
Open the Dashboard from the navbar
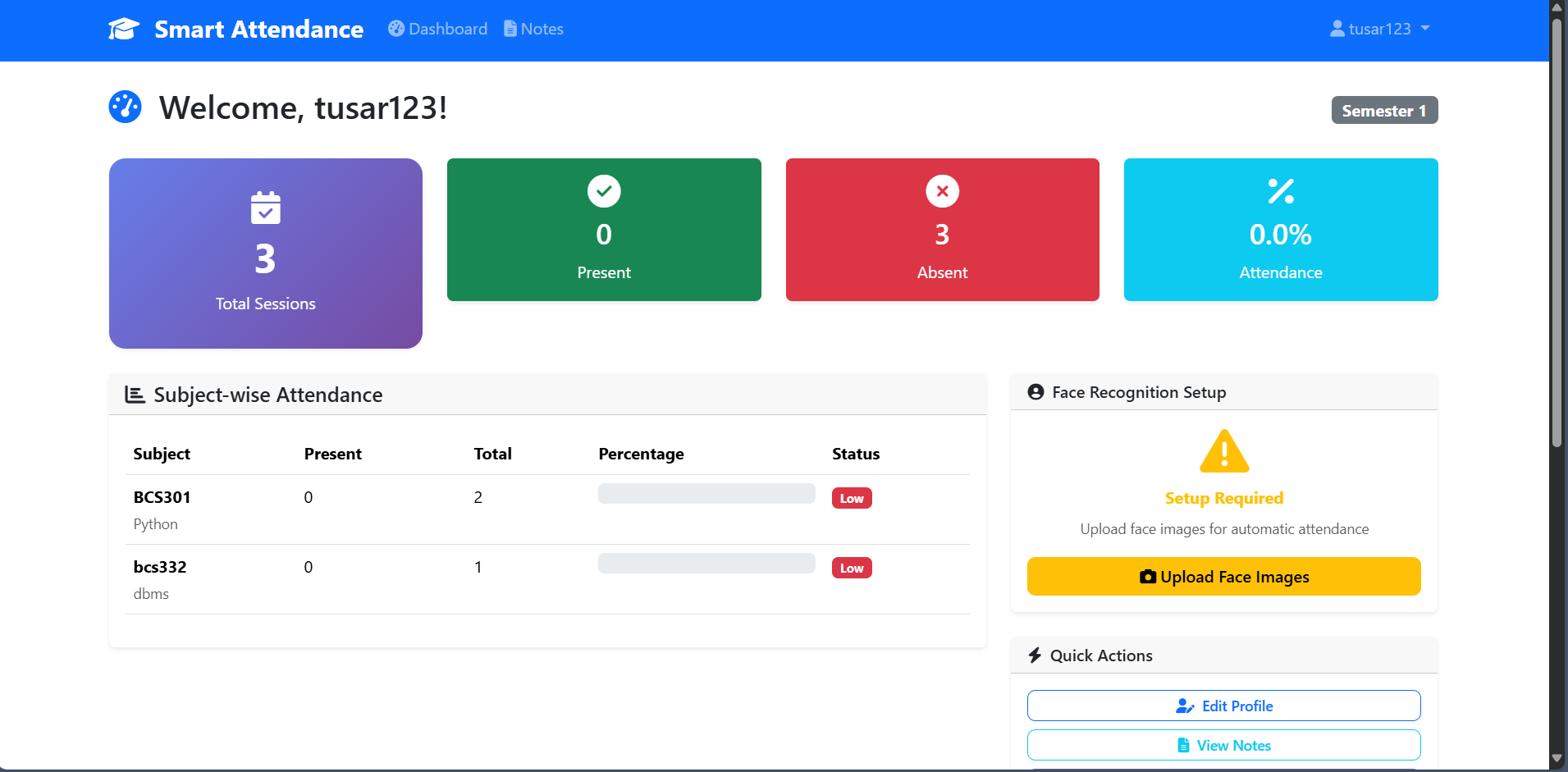[x=437, y=28]
